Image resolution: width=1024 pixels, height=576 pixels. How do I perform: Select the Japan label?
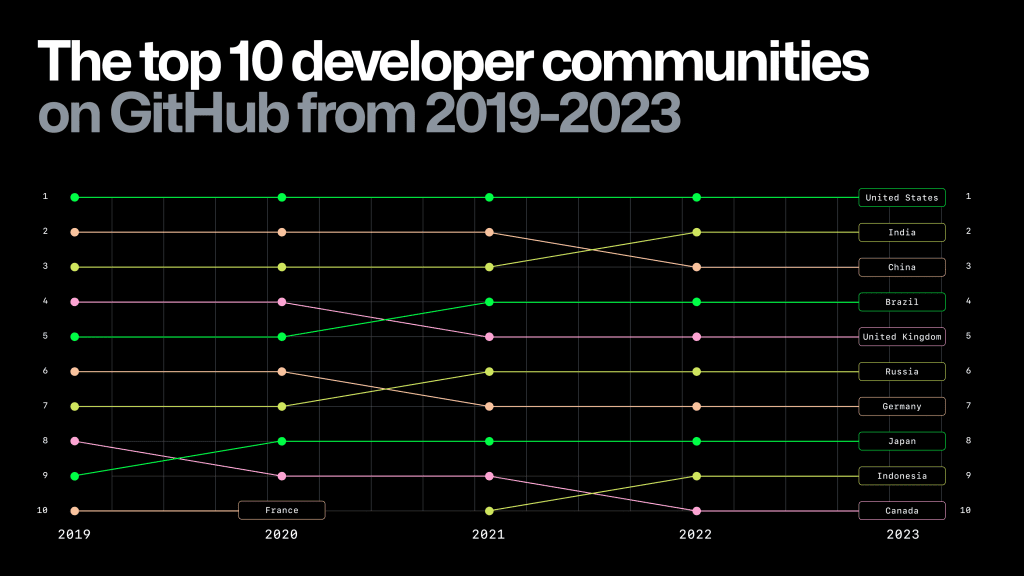(901, 441)
